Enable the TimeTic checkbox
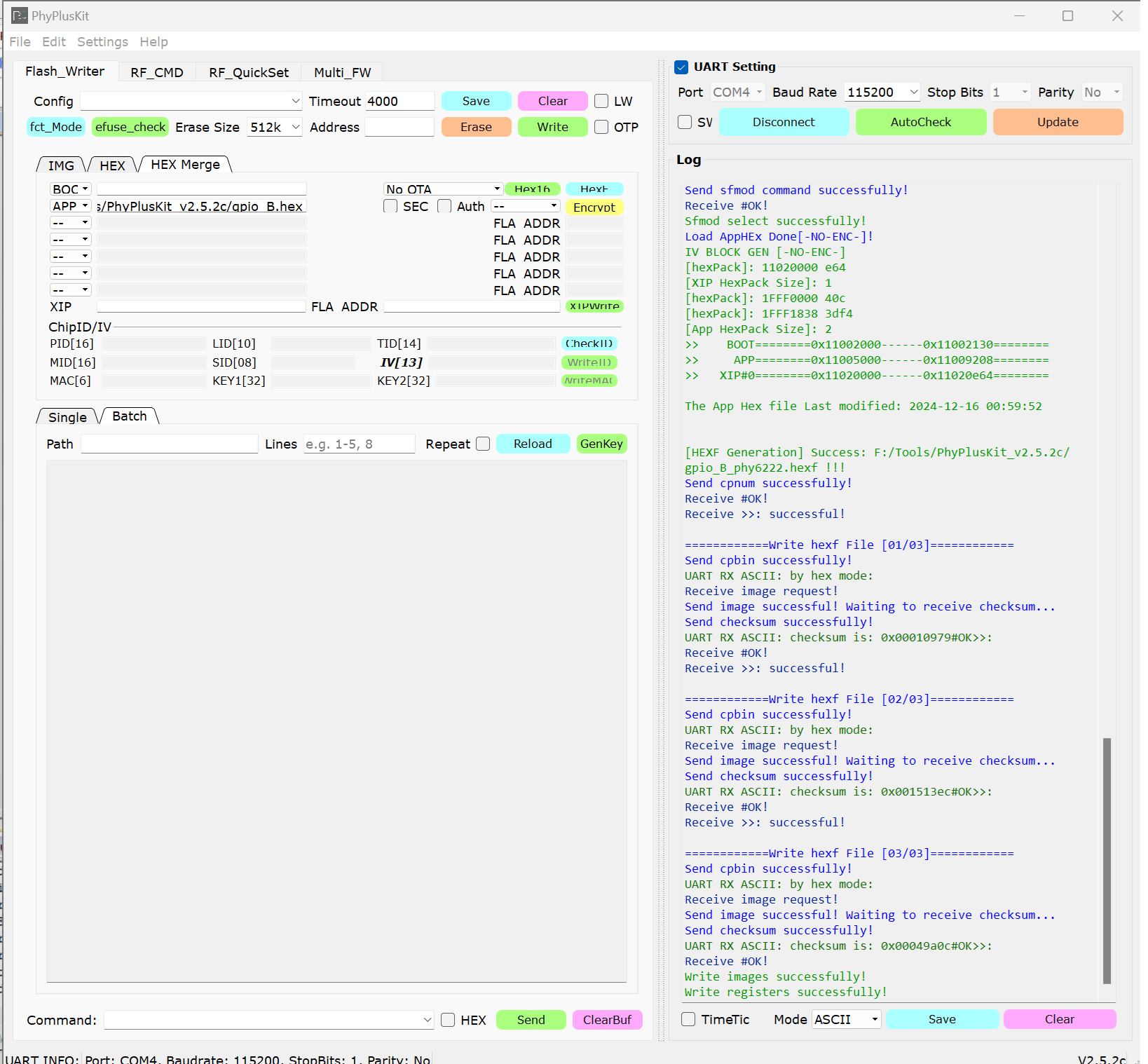The image size is (1148, 1064). [688, 1019]
